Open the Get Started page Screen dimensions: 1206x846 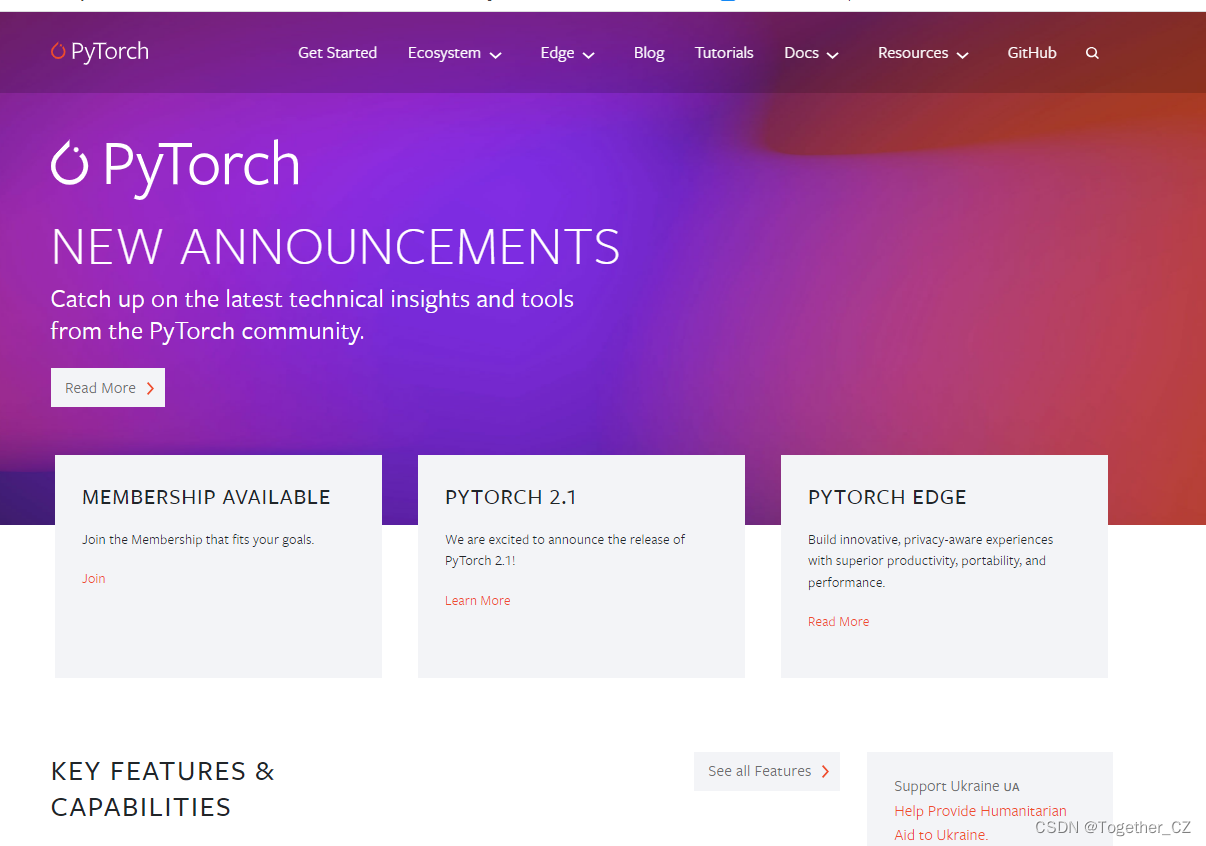[x=337, y=53]
